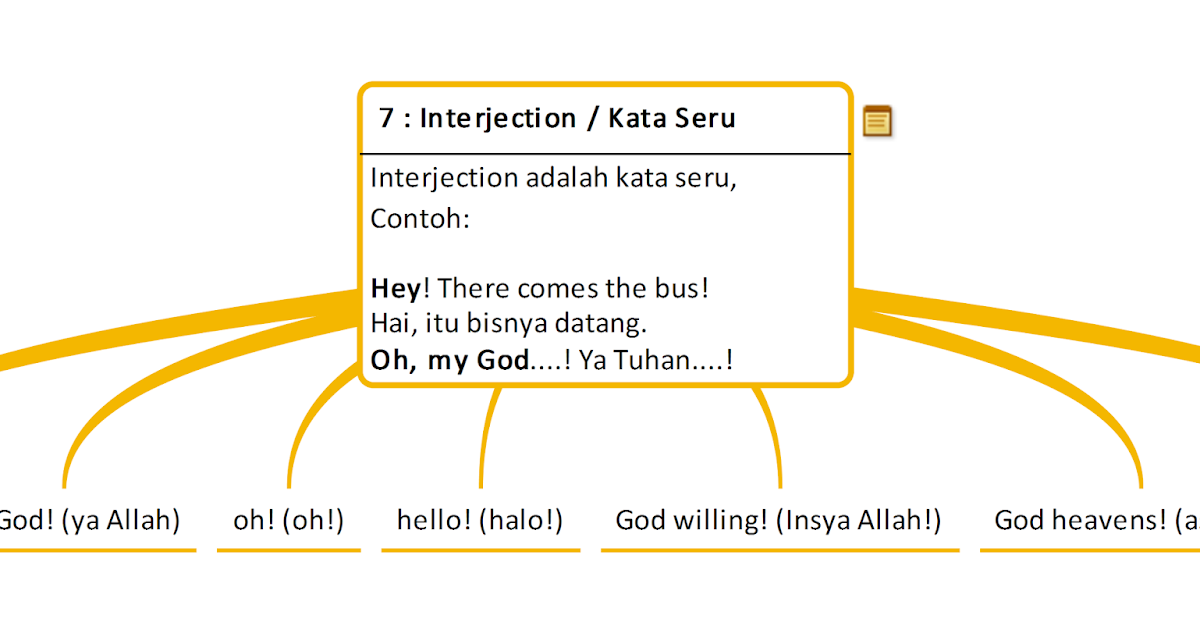The height and width of the screenshot is (630, 1200).
Task: Click the text Interjection adalah kata seru
Action: click(x=554, y=178)
